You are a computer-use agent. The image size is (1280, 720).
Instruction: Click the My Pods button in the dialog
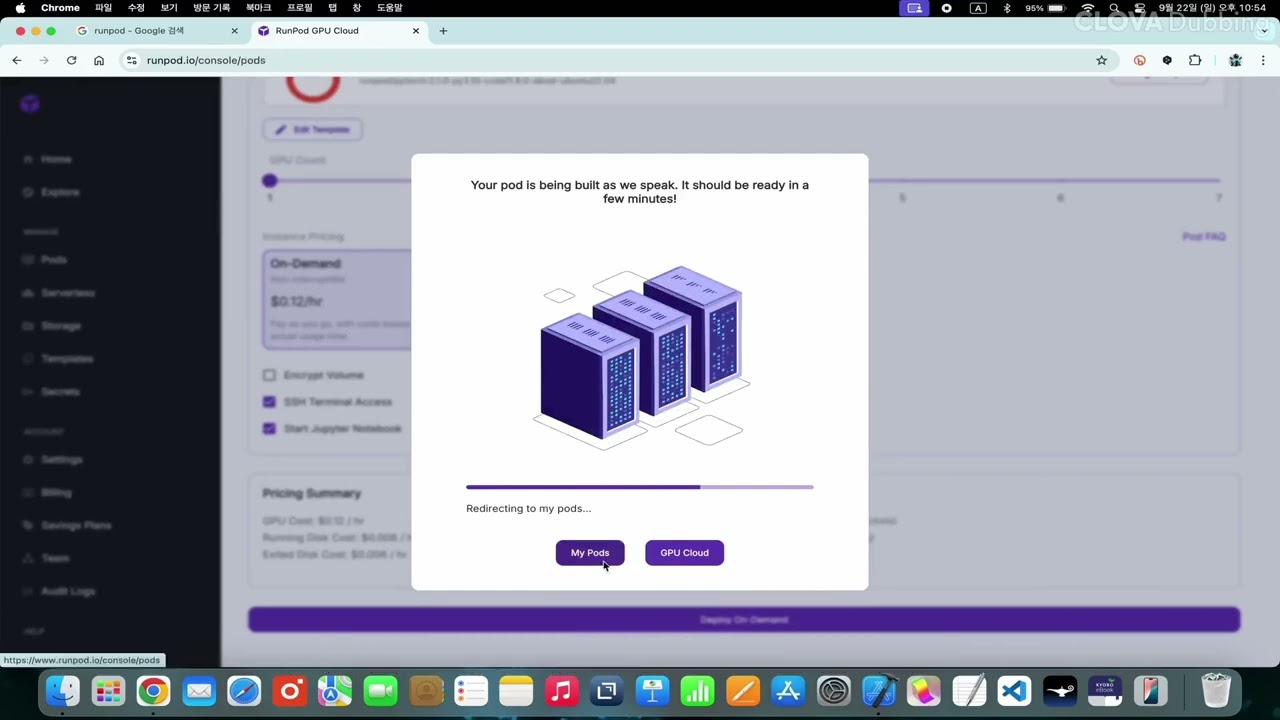coord(590,553)
